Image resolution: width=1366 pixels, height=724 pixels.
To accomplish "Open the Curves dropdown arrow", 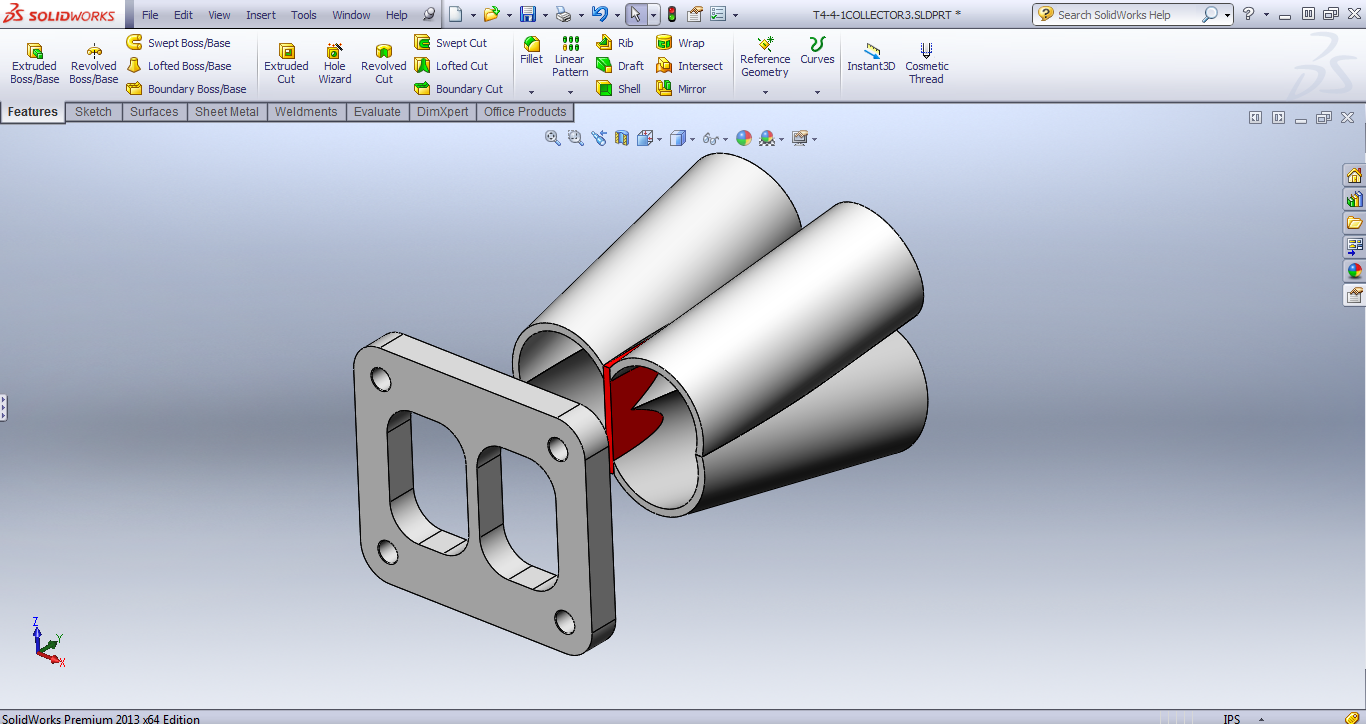I will point(817,92).
